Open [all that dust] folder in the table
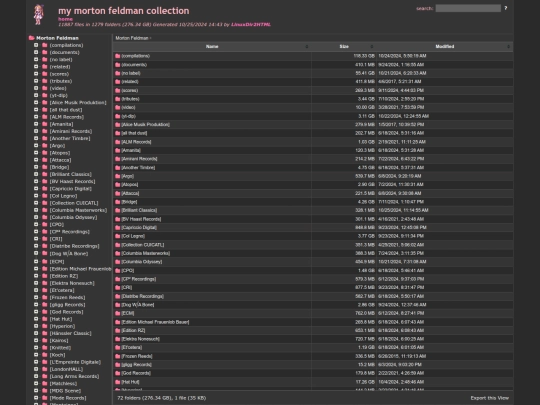 pyautogui.click(x=134, y=133)
